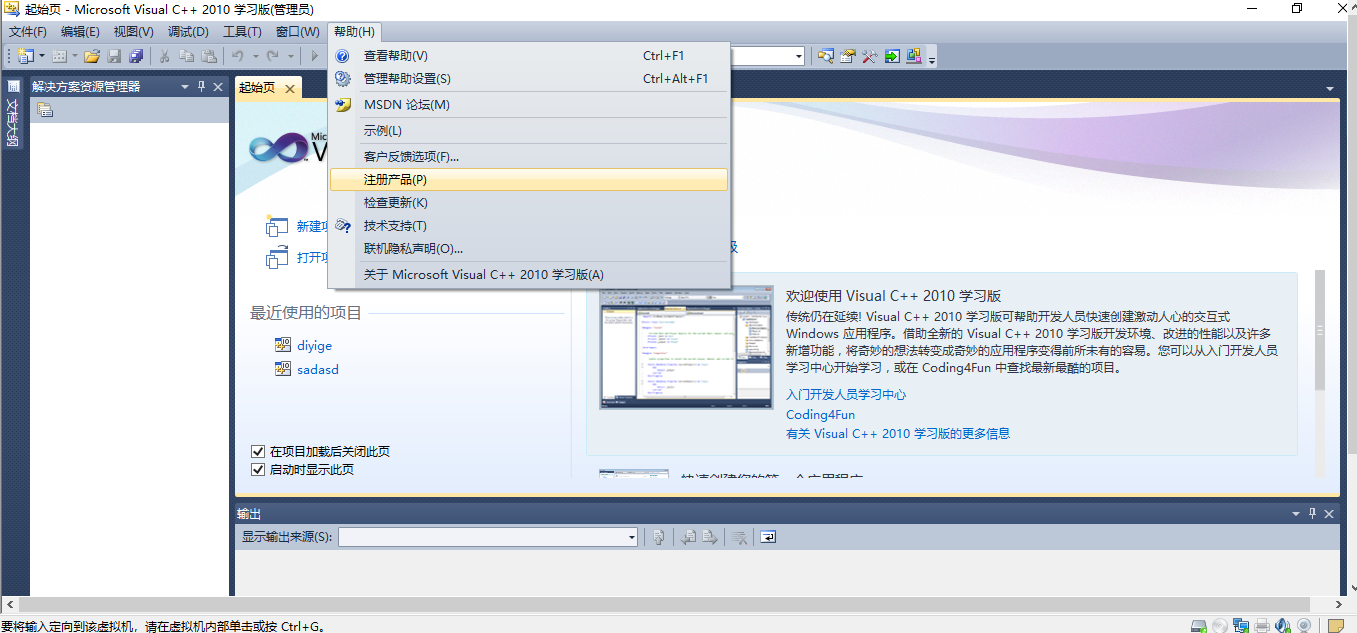Choose 'Manage Help Settings' menu entry

click(x=529, y=78)
